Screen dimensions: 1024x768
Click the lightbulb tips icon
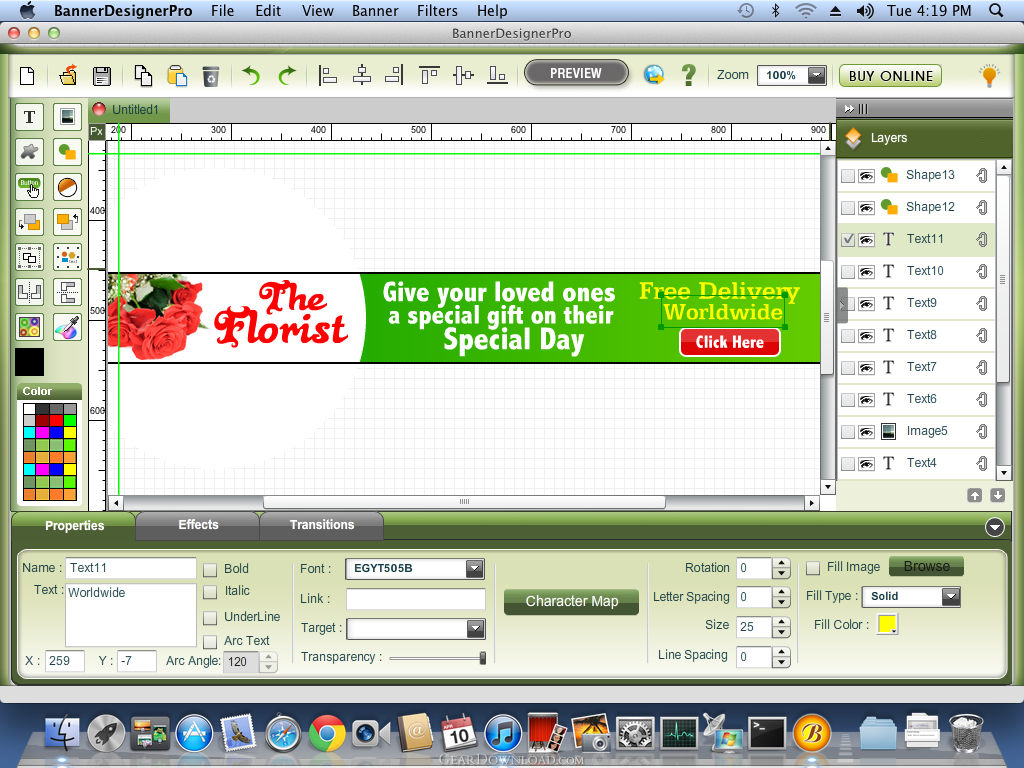click(989, 76)
